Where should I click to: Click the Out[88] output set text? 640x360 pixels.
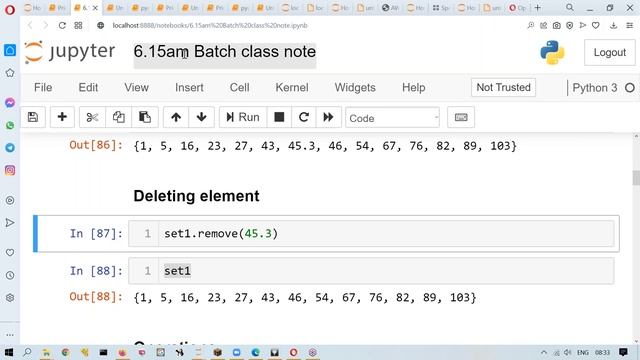click(305, 297)
